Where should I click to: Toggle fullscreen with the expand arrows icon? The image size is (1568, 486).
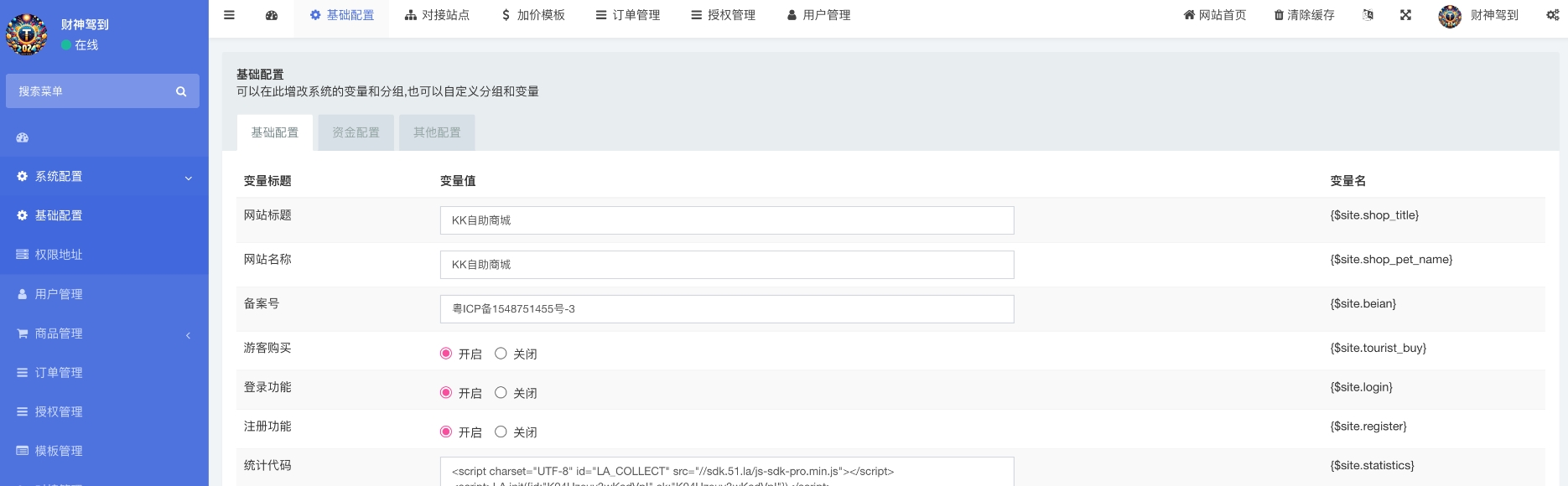click(1406, 15)
